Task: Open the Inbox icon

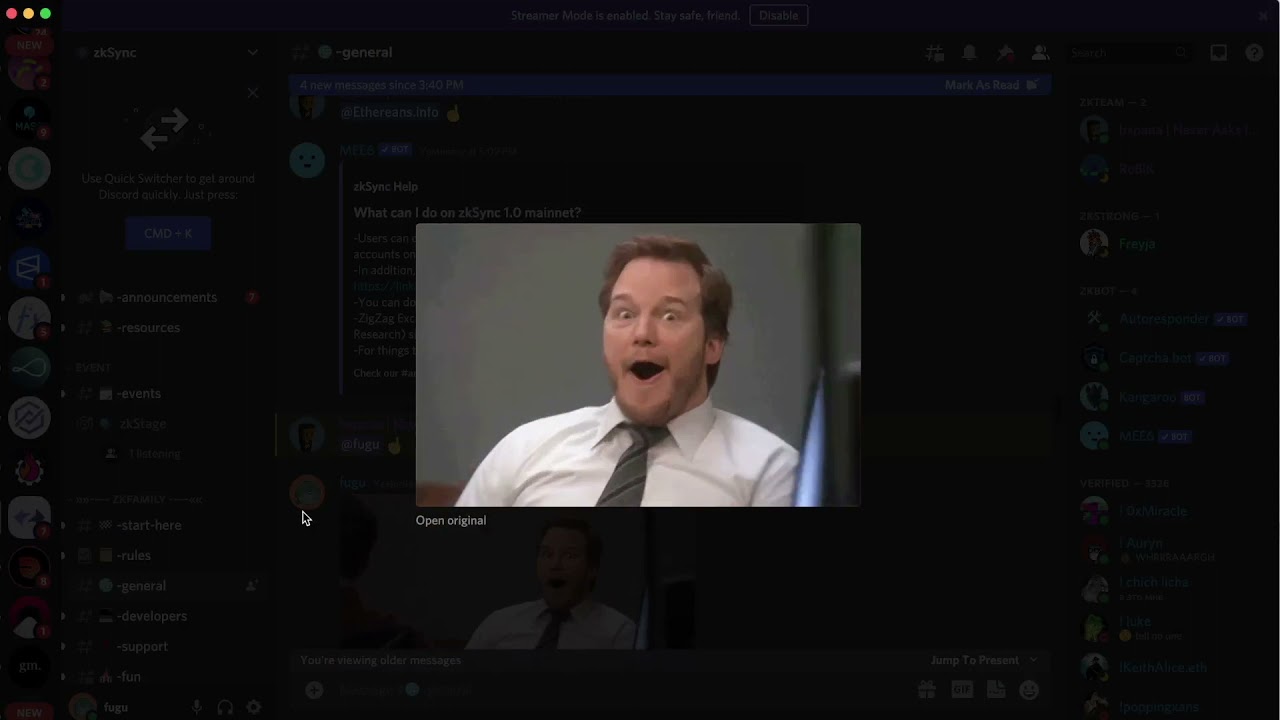Action: pos(1218,52)
